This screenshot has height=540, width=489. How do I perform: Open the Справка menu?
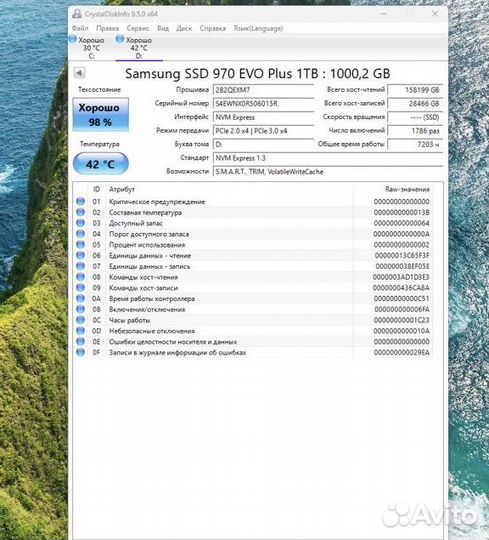tap(212, 28)
